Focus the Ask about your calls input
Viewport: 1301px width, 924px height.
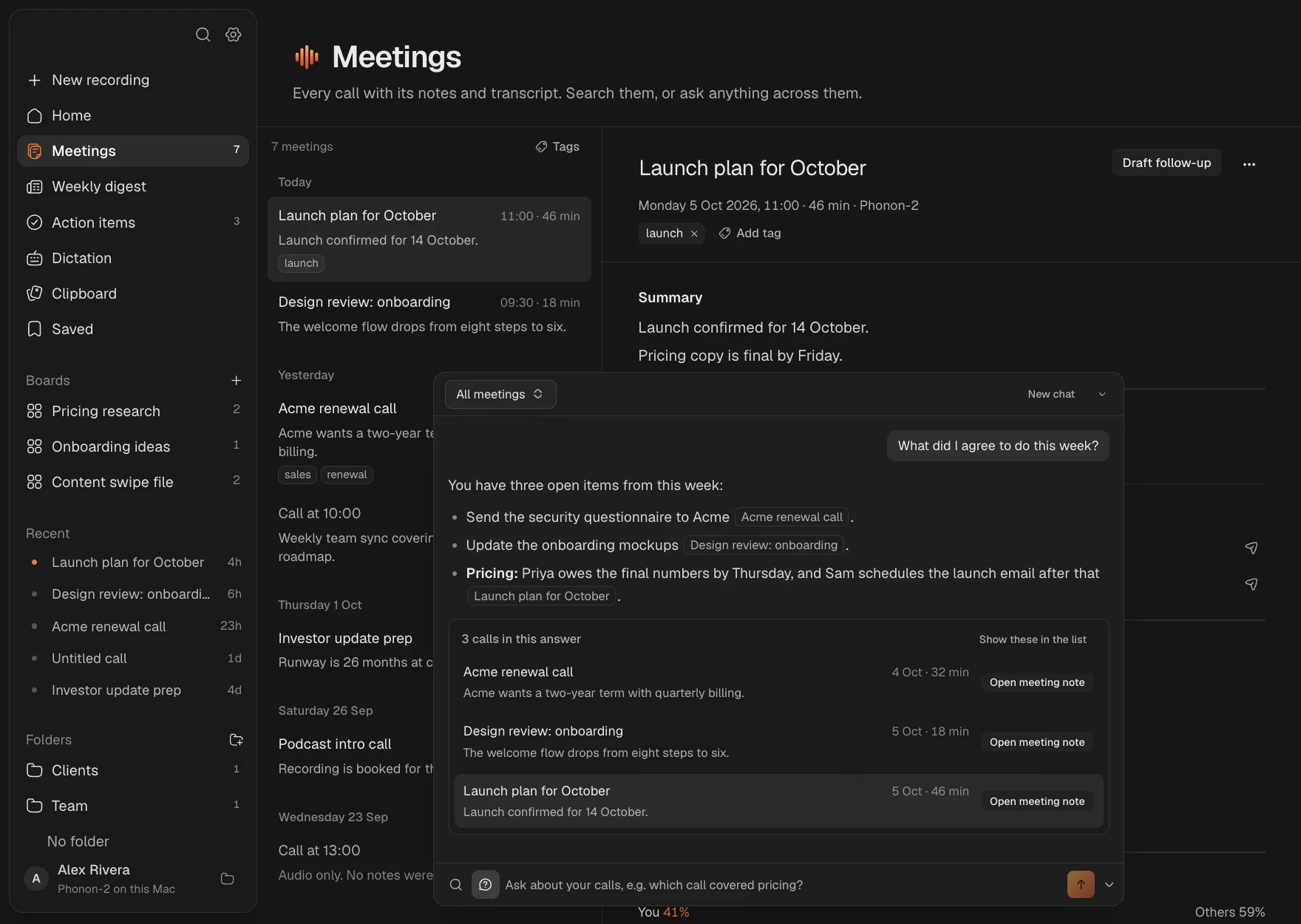(782, 885)
